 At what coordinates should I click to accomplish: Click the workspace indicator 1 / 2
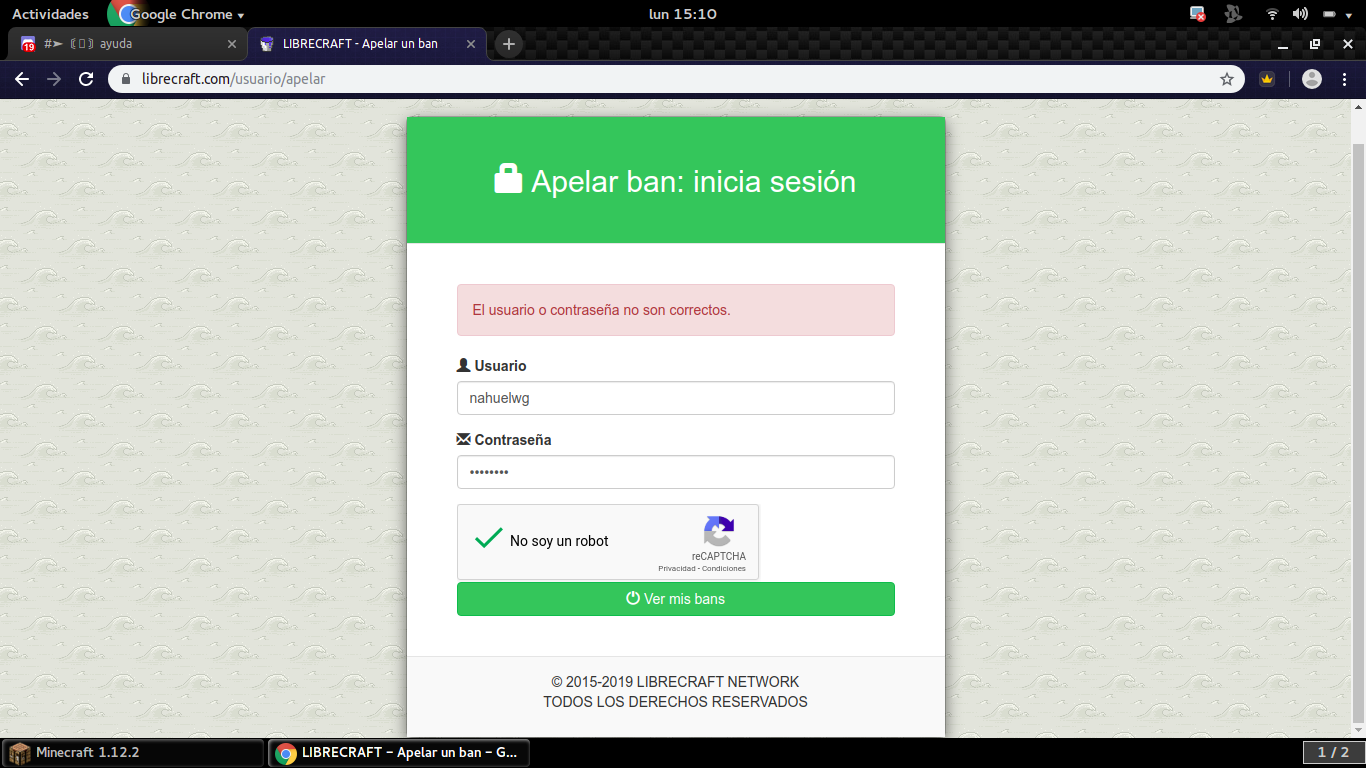1333,752
